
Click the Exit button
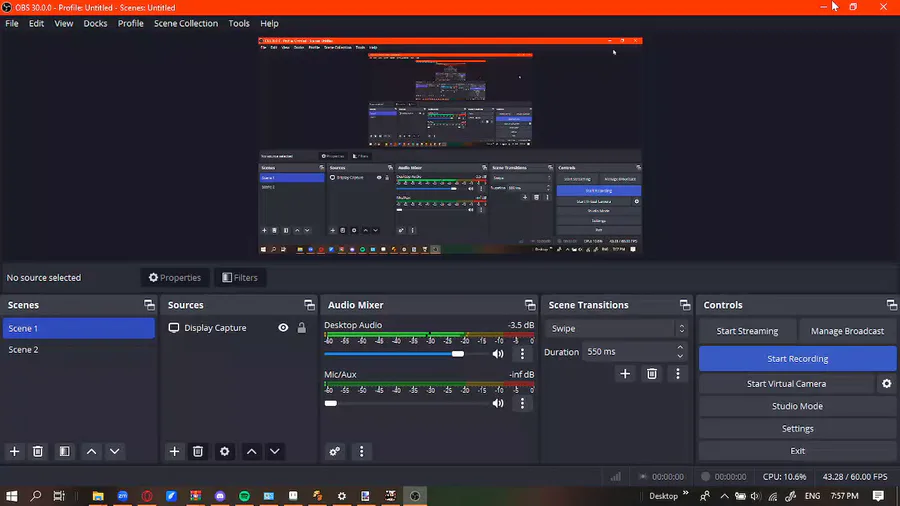coord(797,451)
